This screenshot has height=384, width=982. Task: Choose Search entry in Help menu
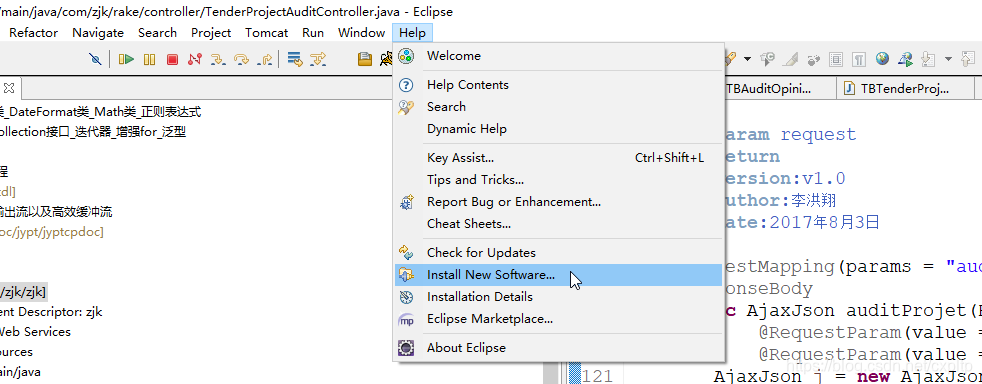coord(559,106)
